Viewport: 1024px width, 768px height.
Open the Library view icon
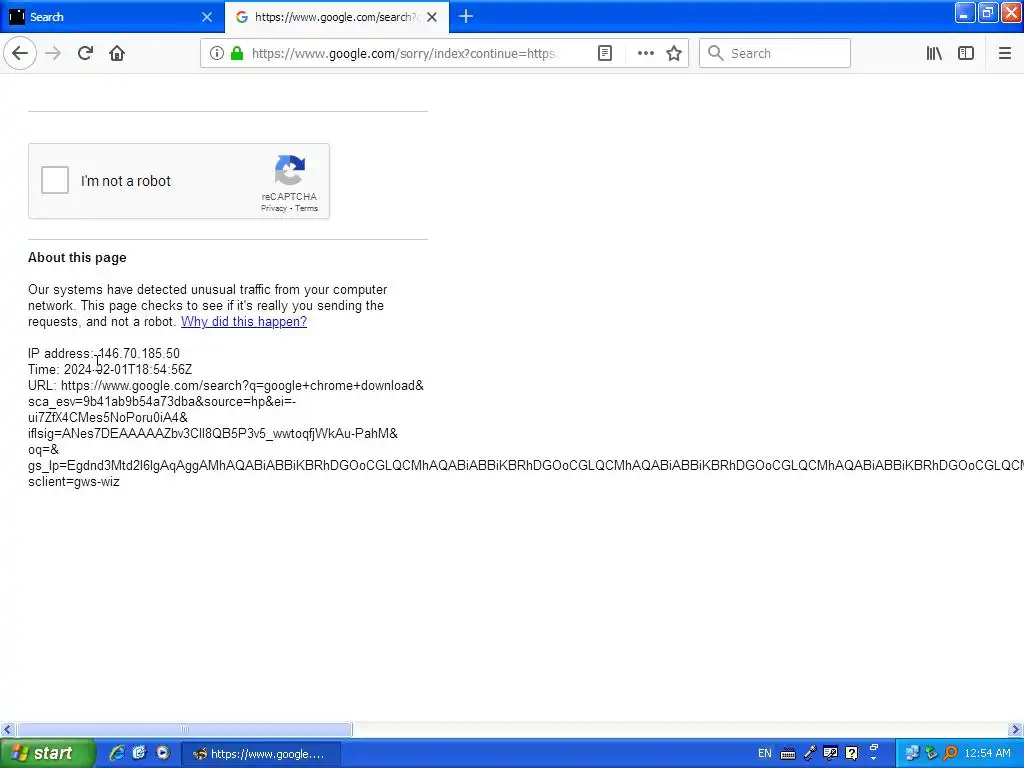click(x=934, y=53)
